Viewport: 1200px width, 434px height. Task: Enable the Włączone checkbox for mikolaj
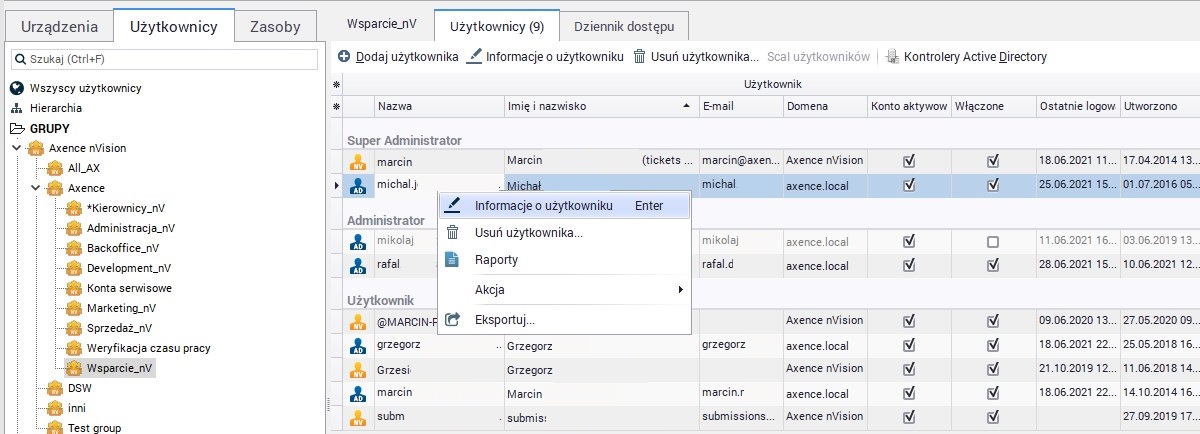click(993, 242)
